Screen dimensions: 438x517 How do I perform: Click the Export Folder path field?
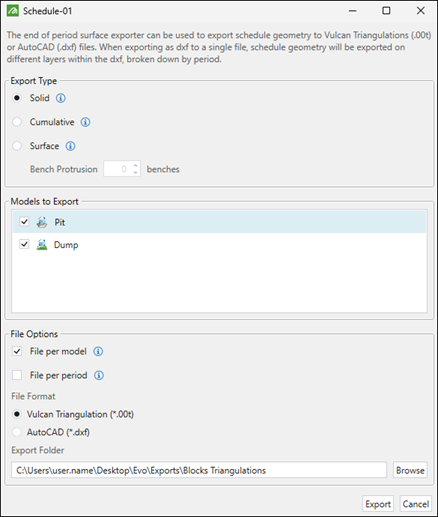199,470
